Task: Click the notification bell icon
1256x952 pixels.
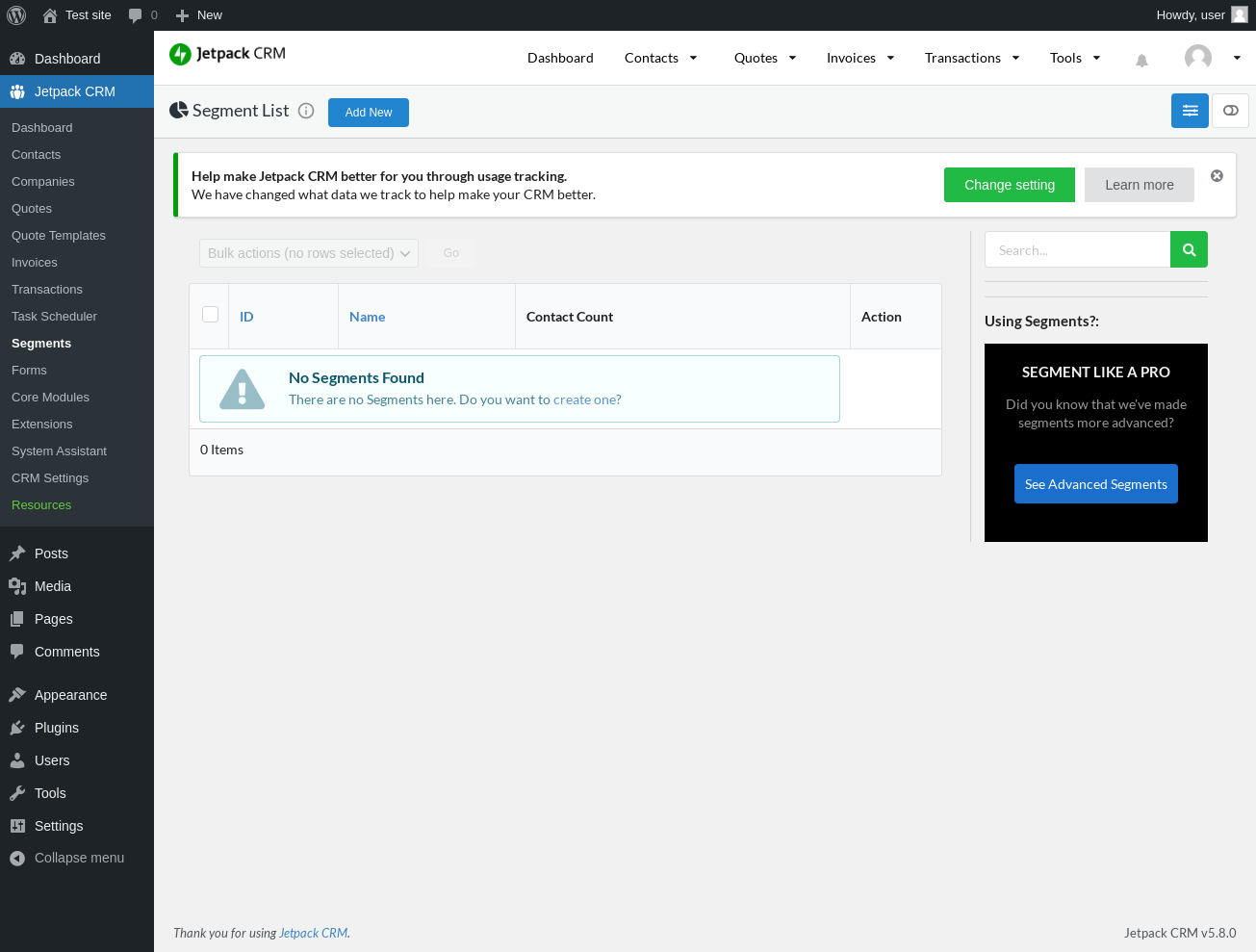Action: (1141, 60)
